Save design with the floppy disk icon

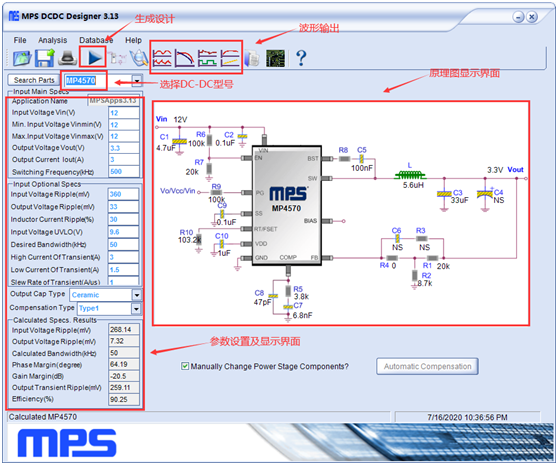[x=44, y=58]
